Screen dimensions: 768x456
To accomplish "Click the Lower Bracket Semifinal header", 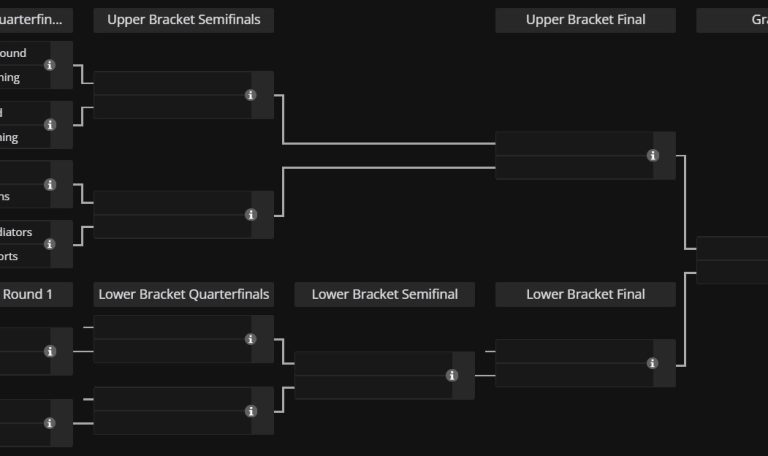I will click(x=385, y=294).
